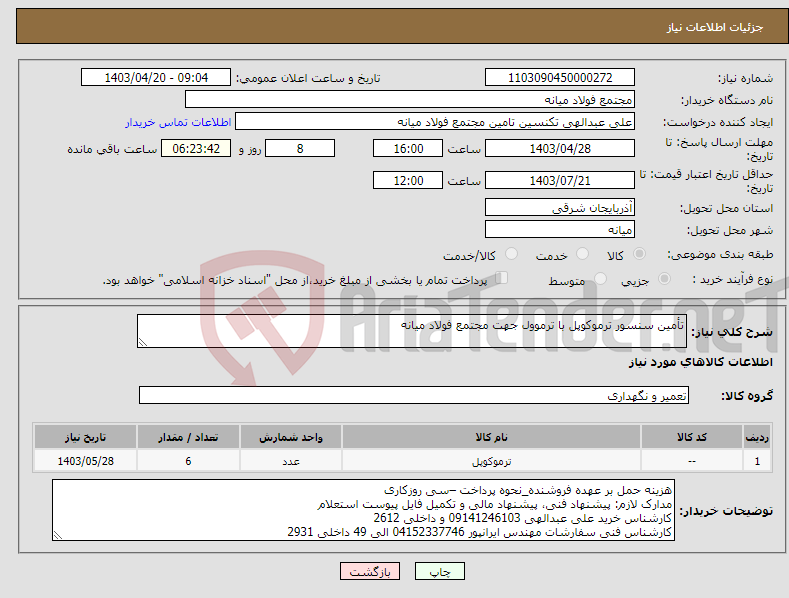
Task: Click the quantity cell 6
Action: pos(188,461)
